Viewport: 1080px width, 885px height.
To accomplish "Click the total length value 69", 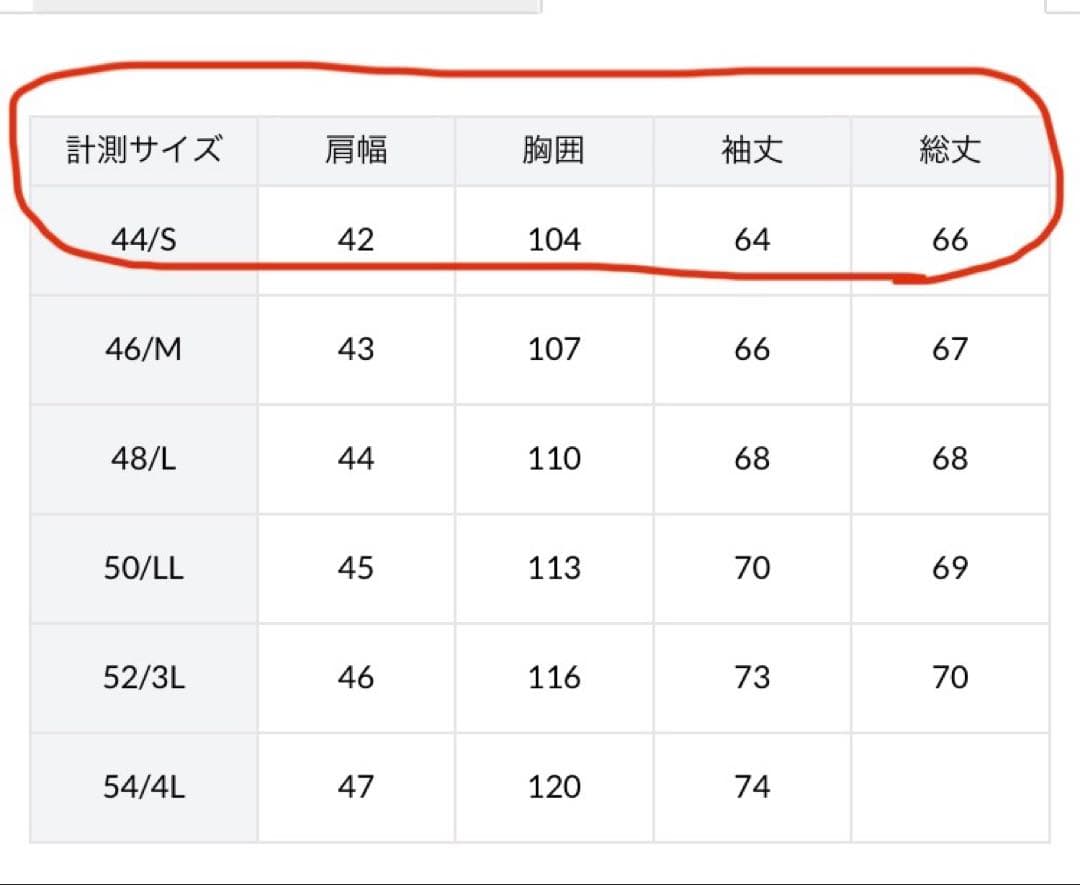I will click(x=950, y=568).
